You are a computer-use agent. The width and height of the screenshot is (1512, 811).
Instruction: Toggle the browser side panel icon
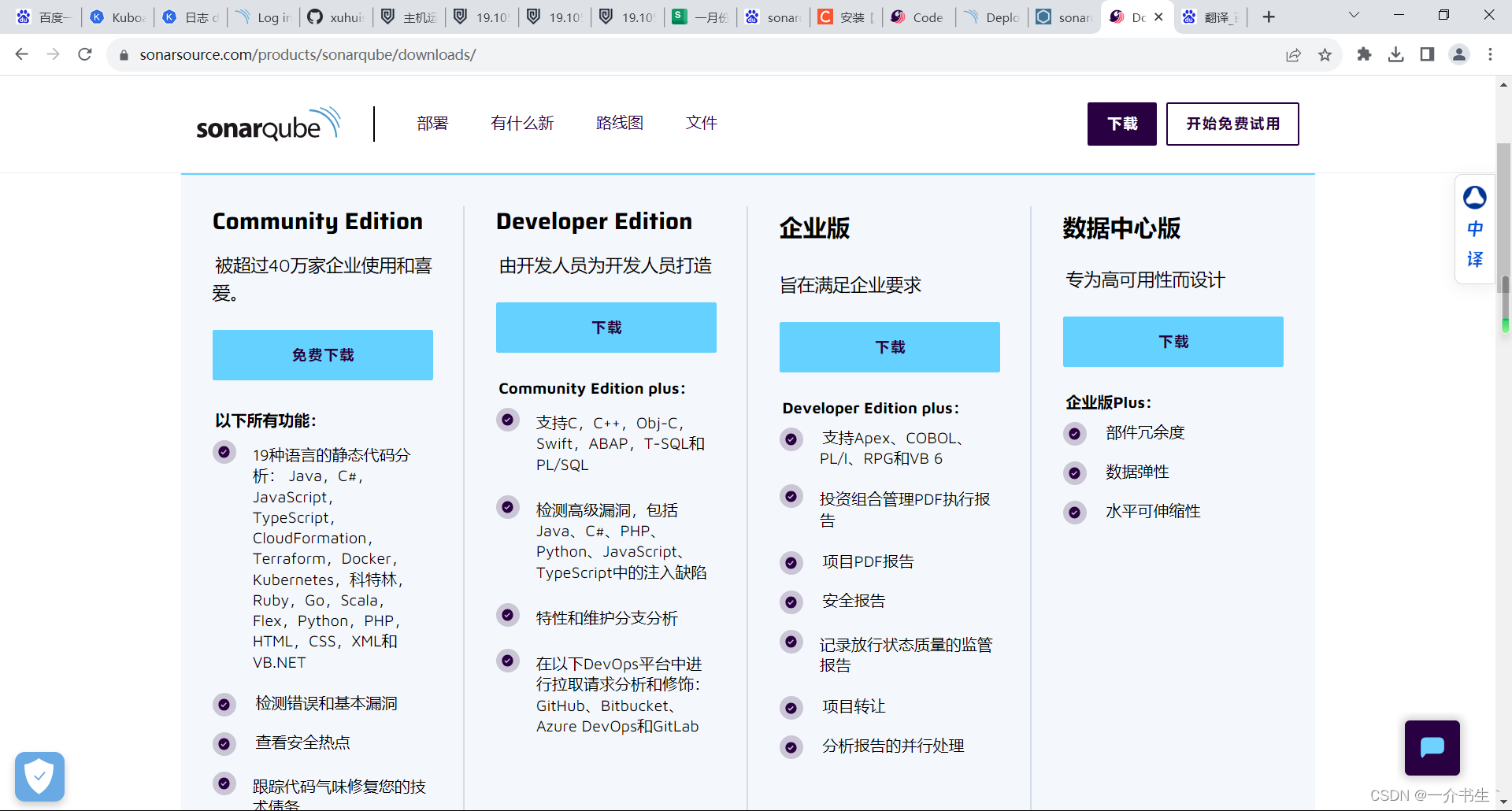pos(1427,54)
